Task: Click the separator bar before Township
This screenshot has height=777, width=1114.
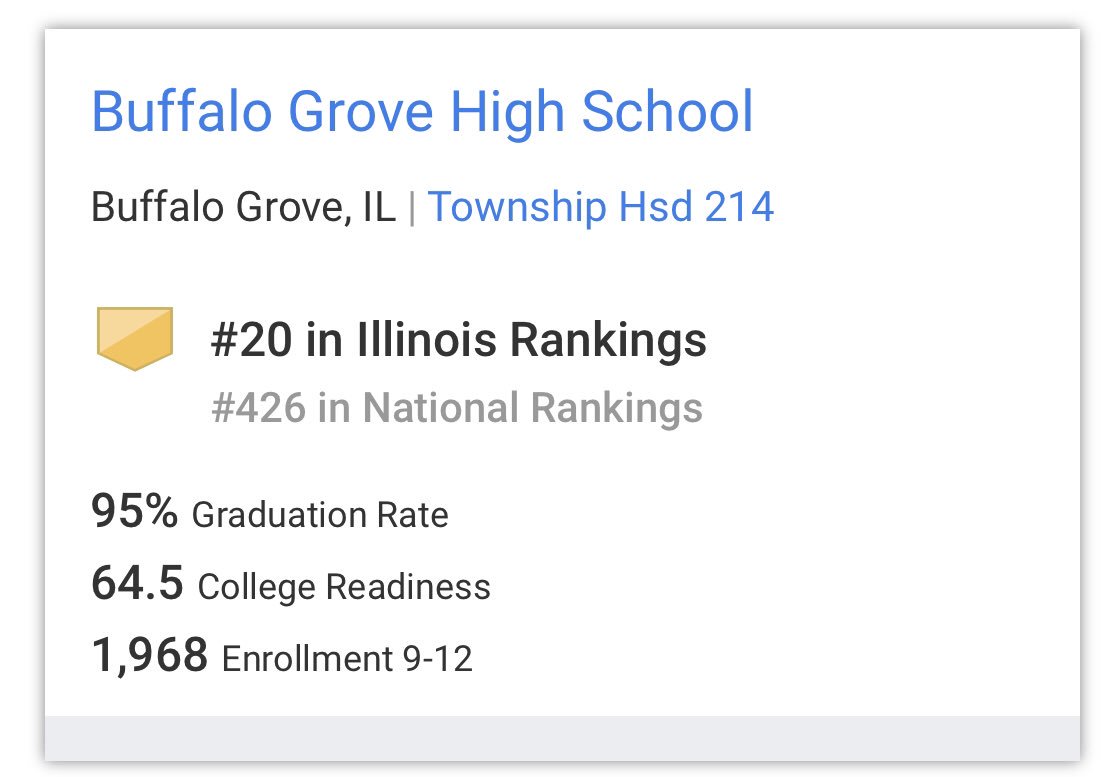Action: (x=412, y=207)
